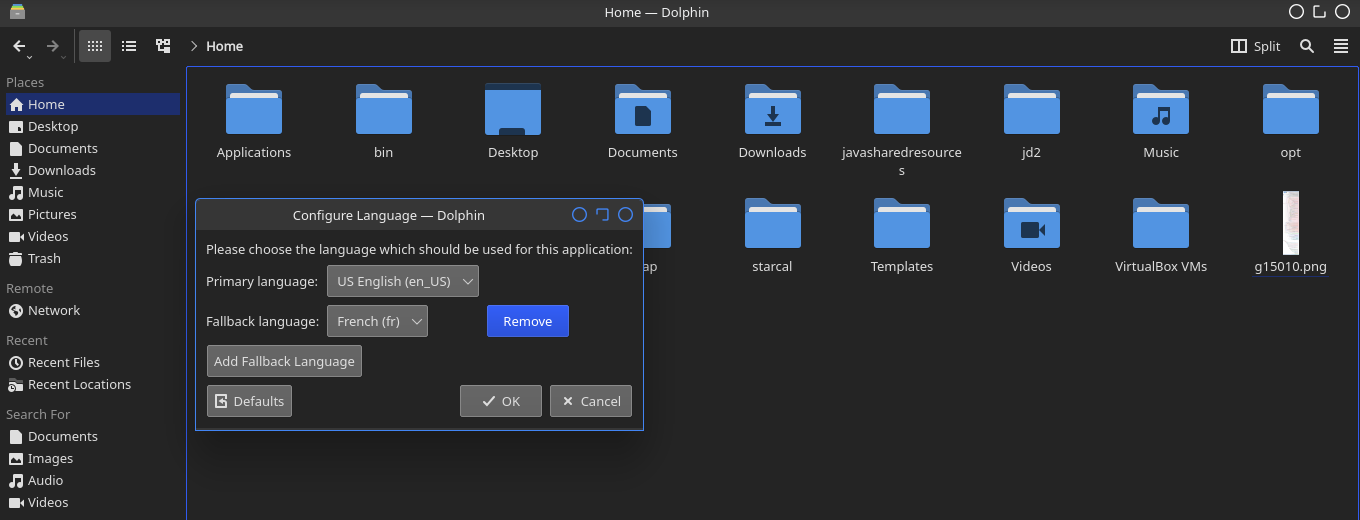
Task: Select Network in Remote section
Action: pyautogui.click(x=54, y=310)
